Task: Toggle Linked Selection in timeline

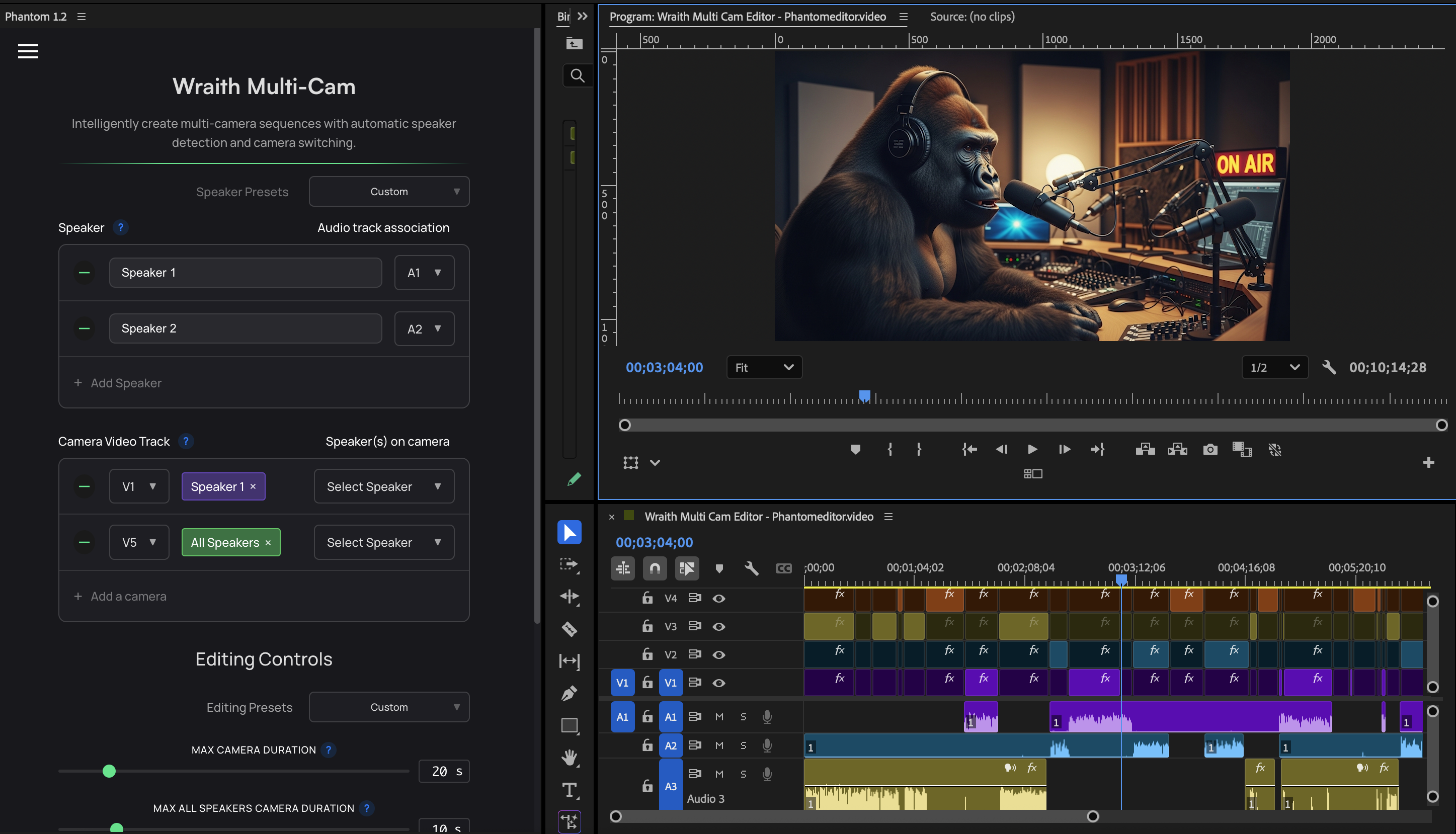Action: point(687,568)
